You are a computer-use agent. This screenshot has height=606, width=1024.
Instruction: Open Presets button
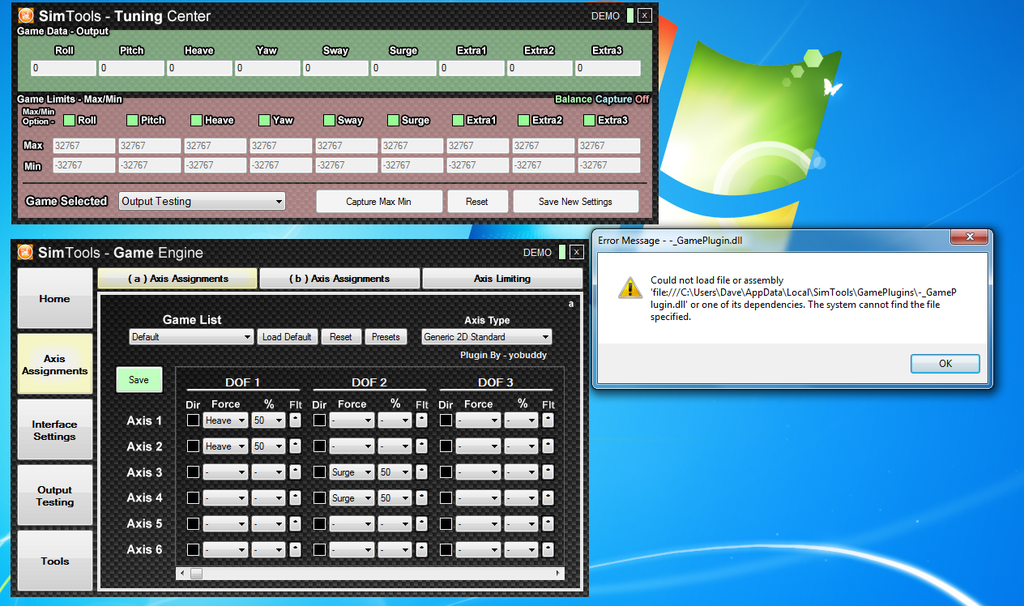coord(385,337)
